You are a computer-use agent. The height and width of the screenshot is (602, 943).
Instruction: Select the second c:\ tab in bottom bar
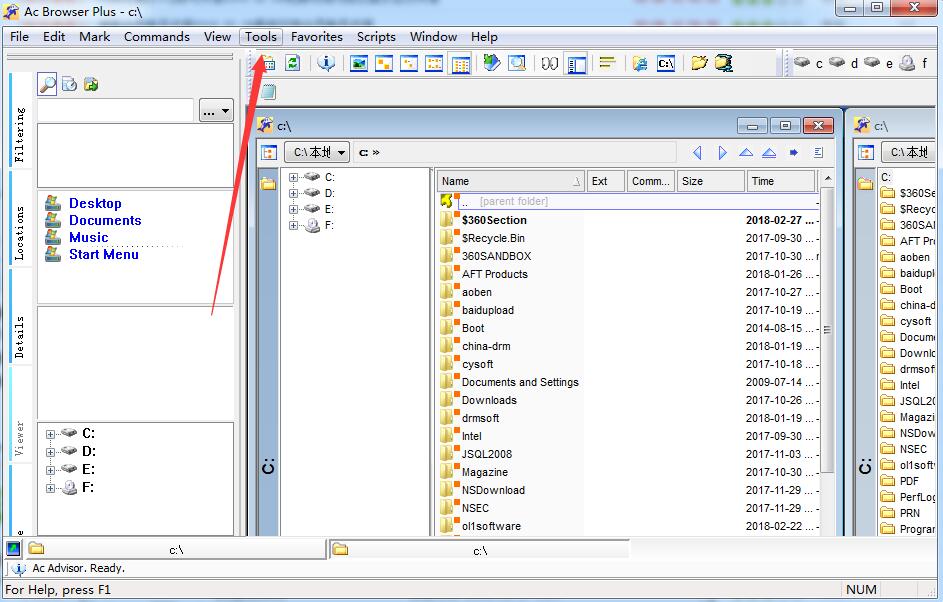479,550
